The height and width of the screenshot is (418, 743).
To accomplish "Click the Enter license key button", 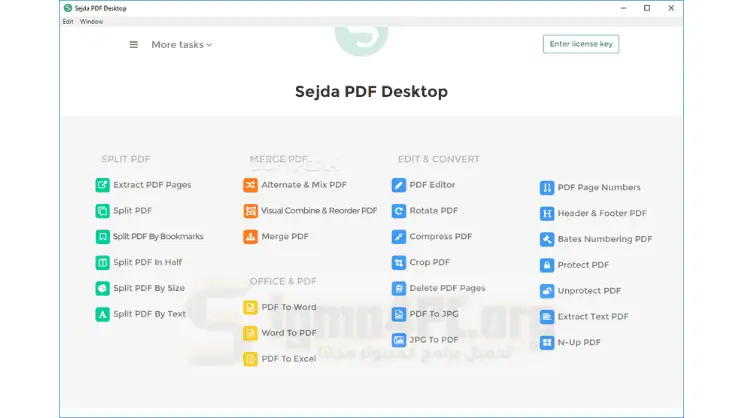I will (581, 44).
